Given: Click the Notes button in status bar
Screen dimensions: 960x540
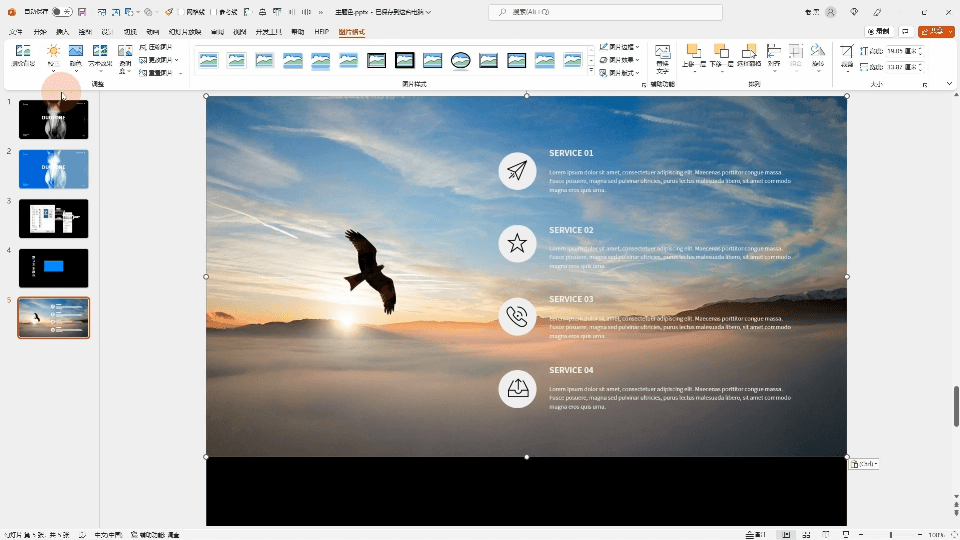Looking at the screenshot, I should pyautogui.click(x=756, y=534).
